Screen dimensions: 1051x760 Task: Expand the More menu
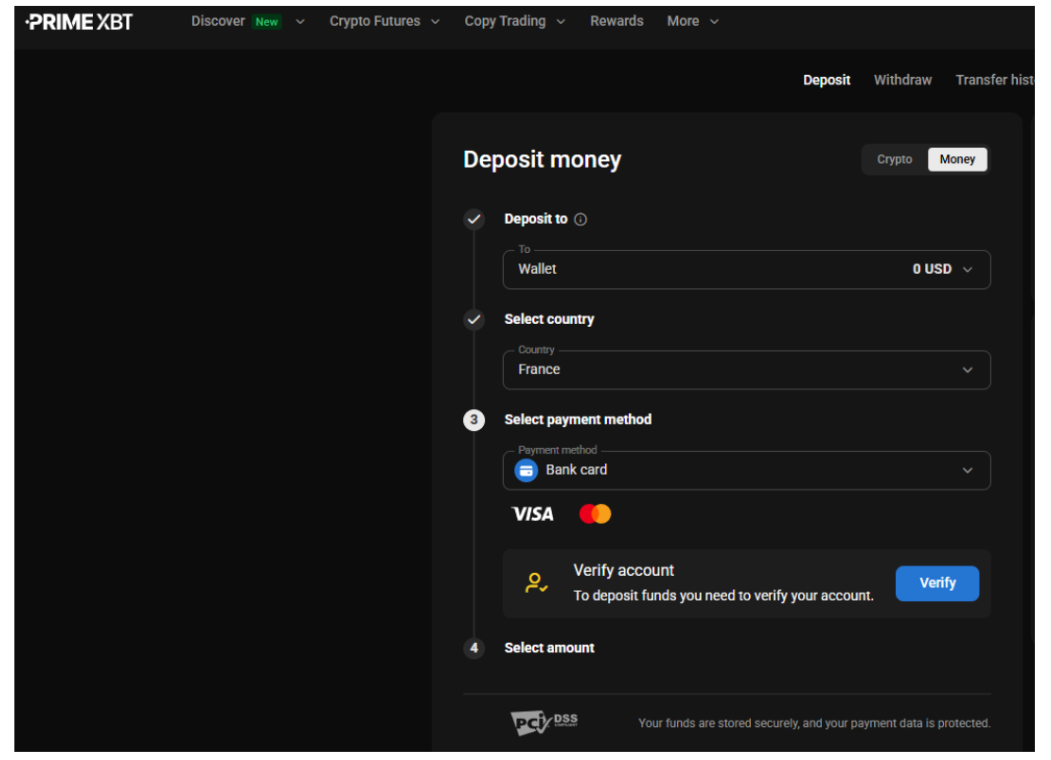point(692,21)
